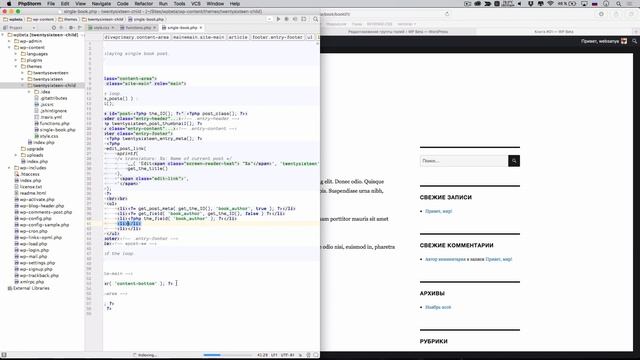Screen dimensions: 640x360
Task: Collapse the wp-content folder
Action: pos(10,47)
